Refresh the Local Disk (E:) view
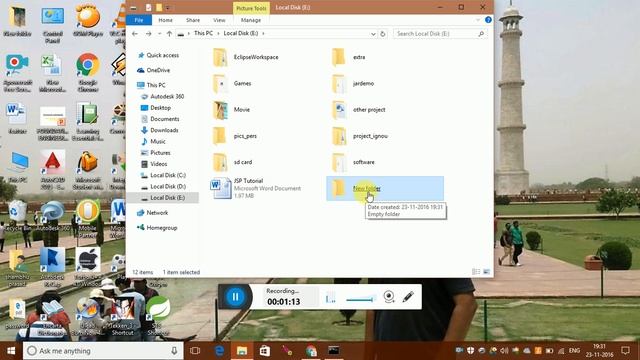The width and height of the screenshot is (640, 360). click(382, 34)
